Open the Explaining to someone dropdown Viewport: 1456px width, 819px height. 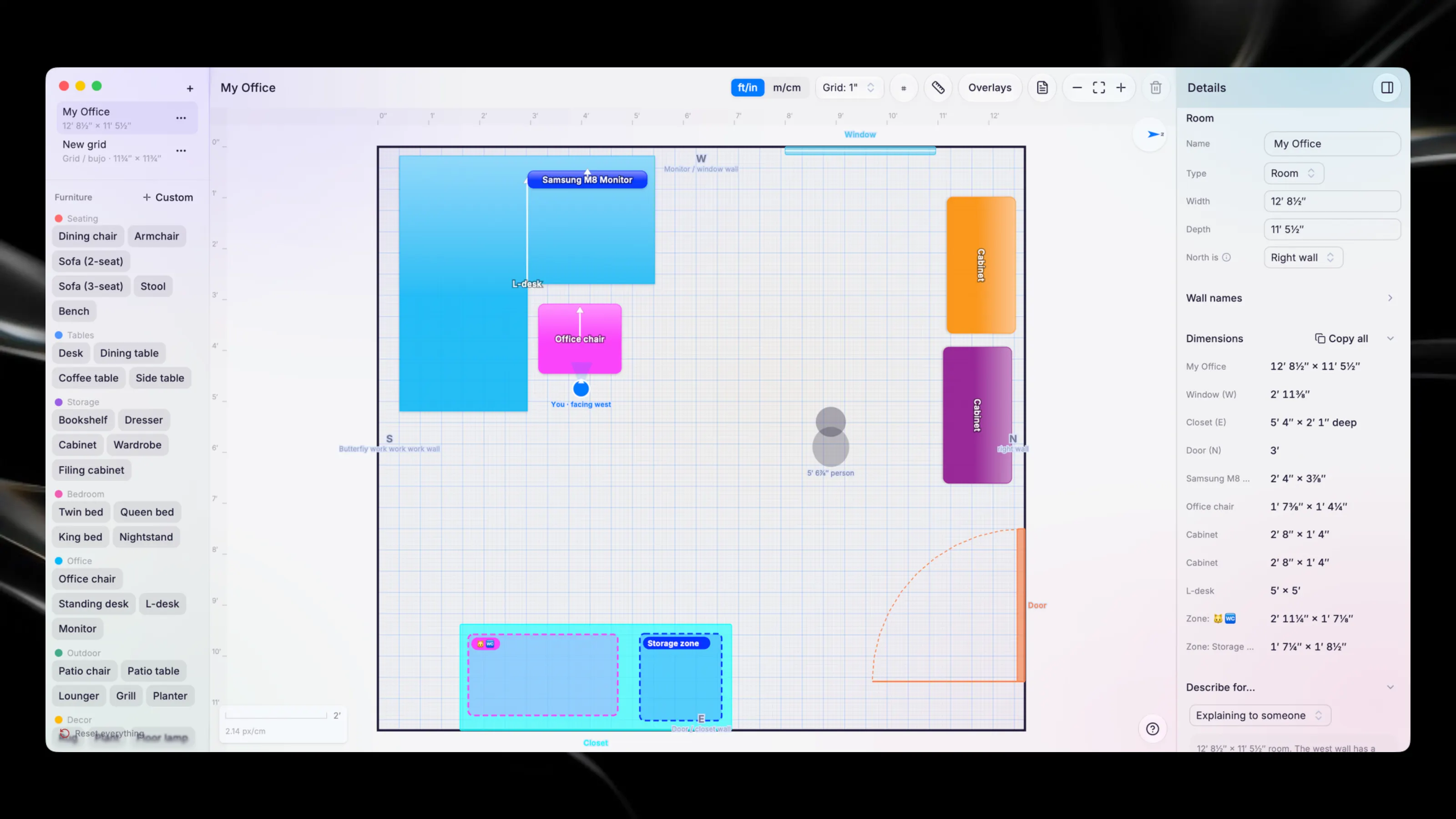click(x=1260, y=716)
